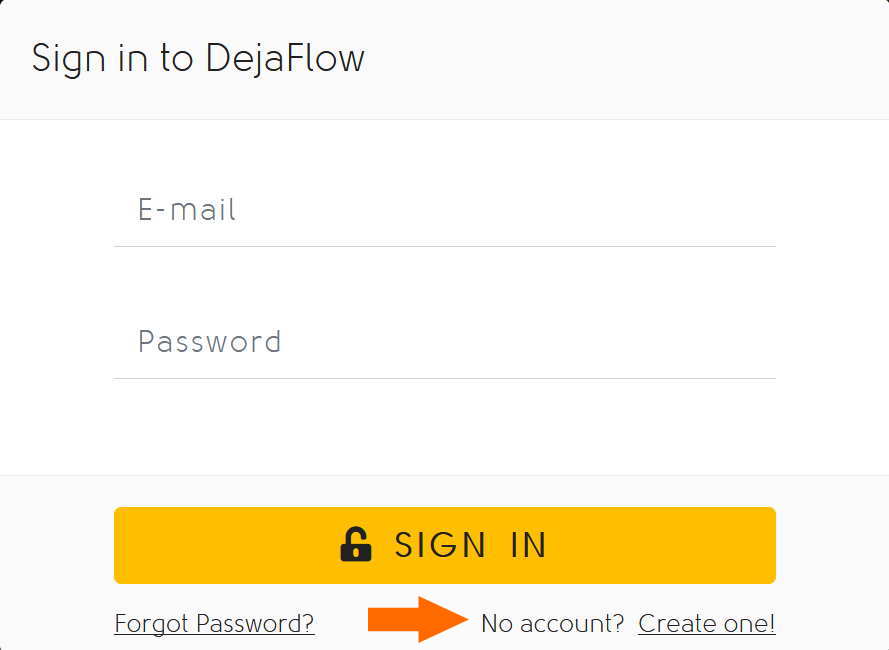Follow the Create one! link
The height and width of the screenshot is (650, 889).
tap(706, 624)
